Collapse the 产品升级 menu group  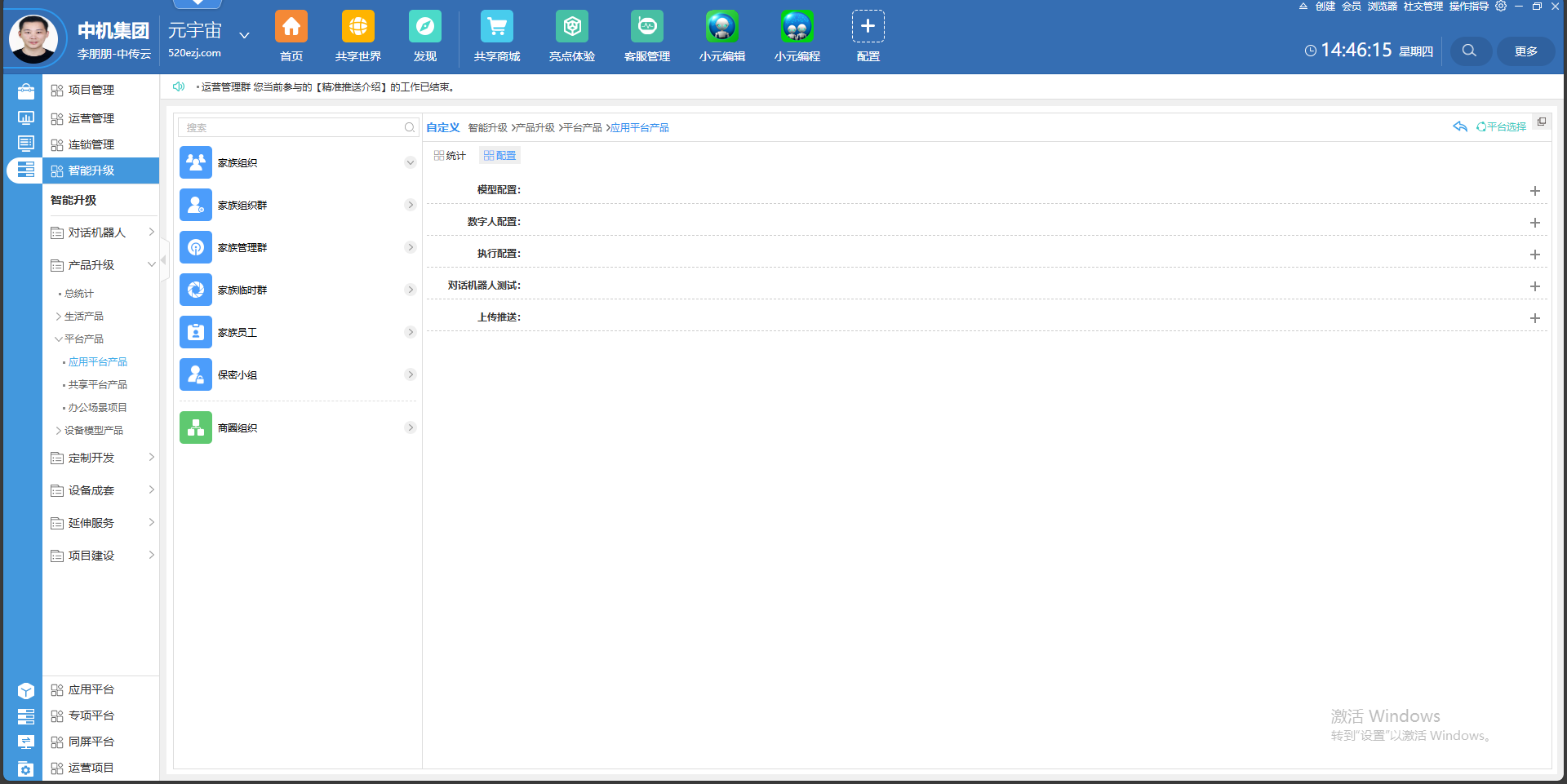coord(151,265)
